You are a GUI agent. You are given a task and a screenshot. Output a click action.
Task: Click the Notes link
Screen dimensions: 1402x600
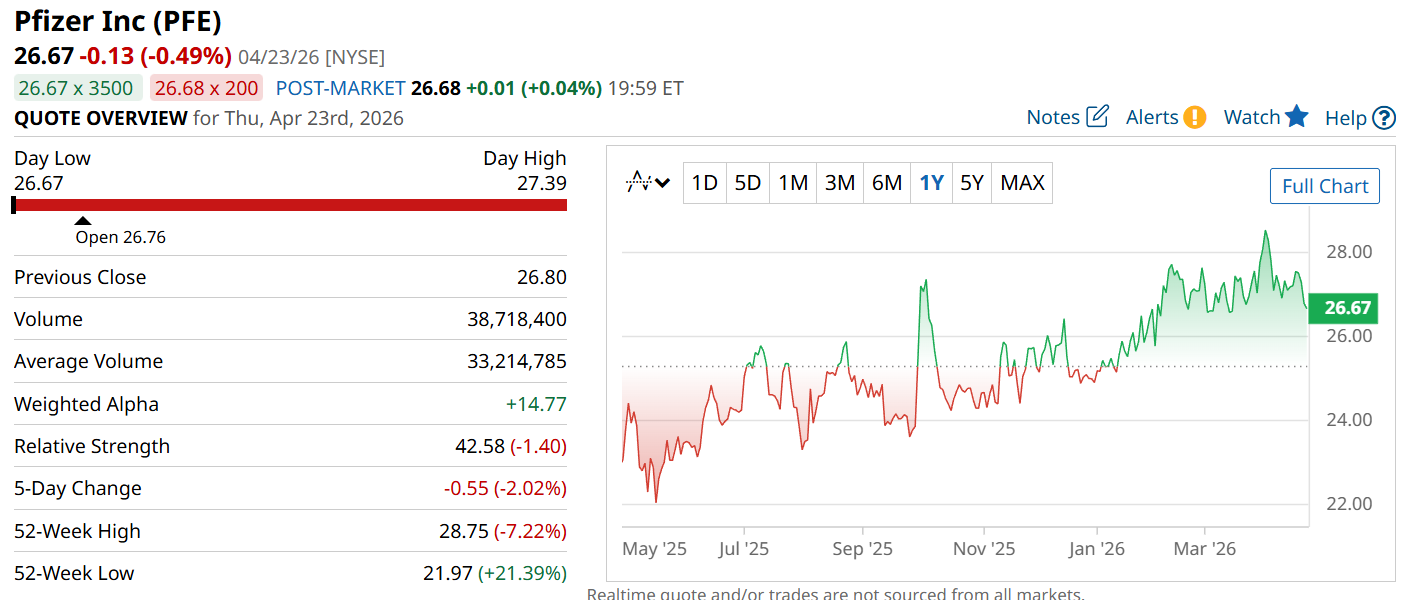[x=1053, y=117]
